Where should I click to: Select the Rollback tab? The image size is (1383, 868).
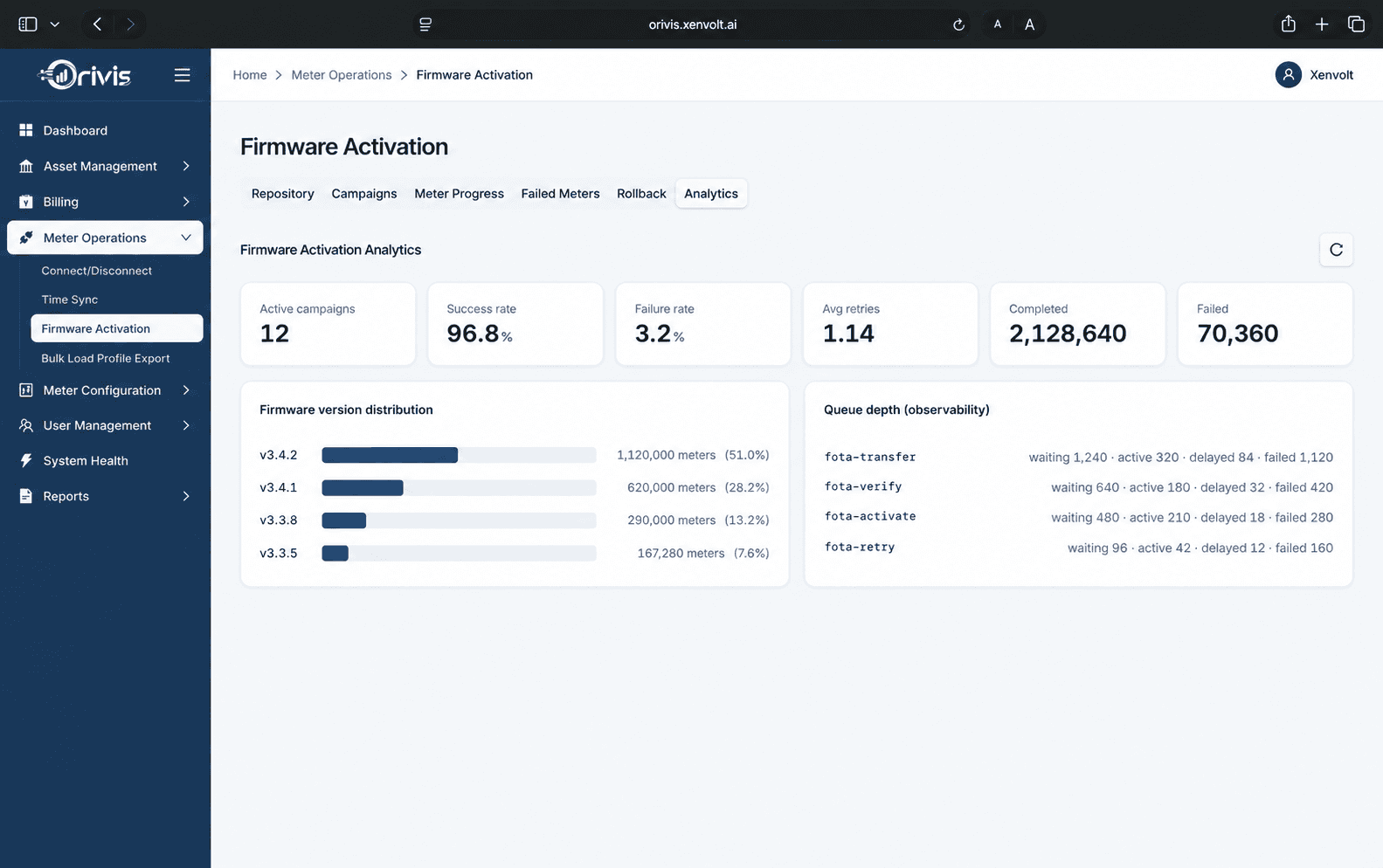coord(641,194)
